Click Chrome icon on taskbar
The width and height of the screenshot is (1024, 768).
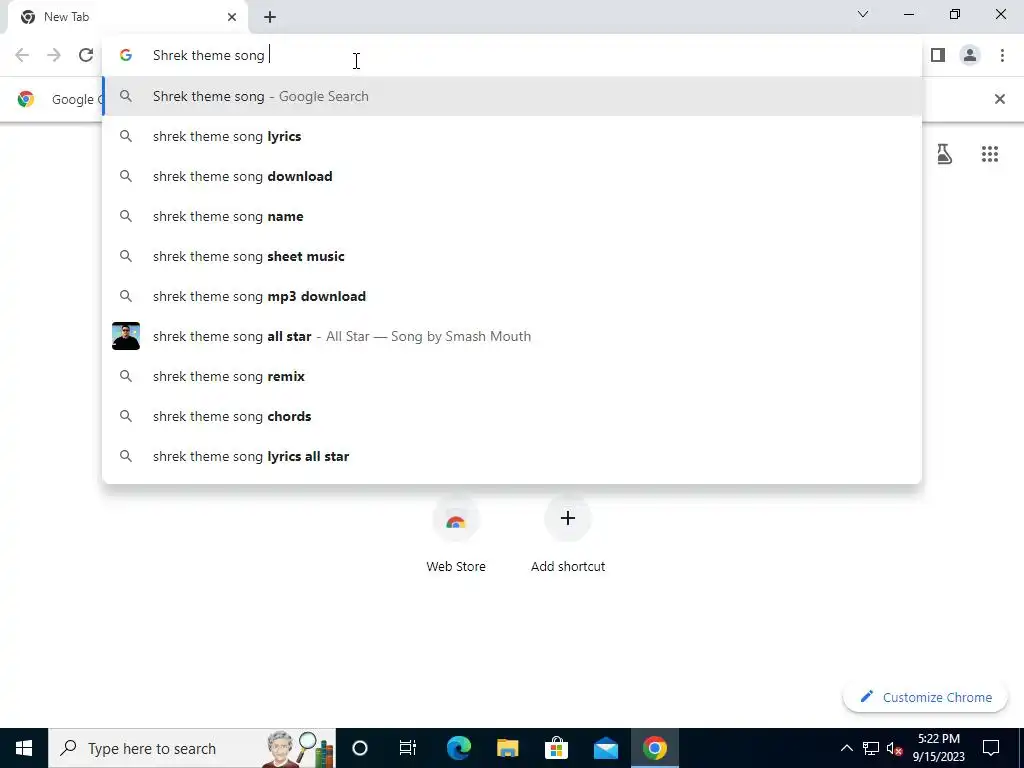[654, 748]
